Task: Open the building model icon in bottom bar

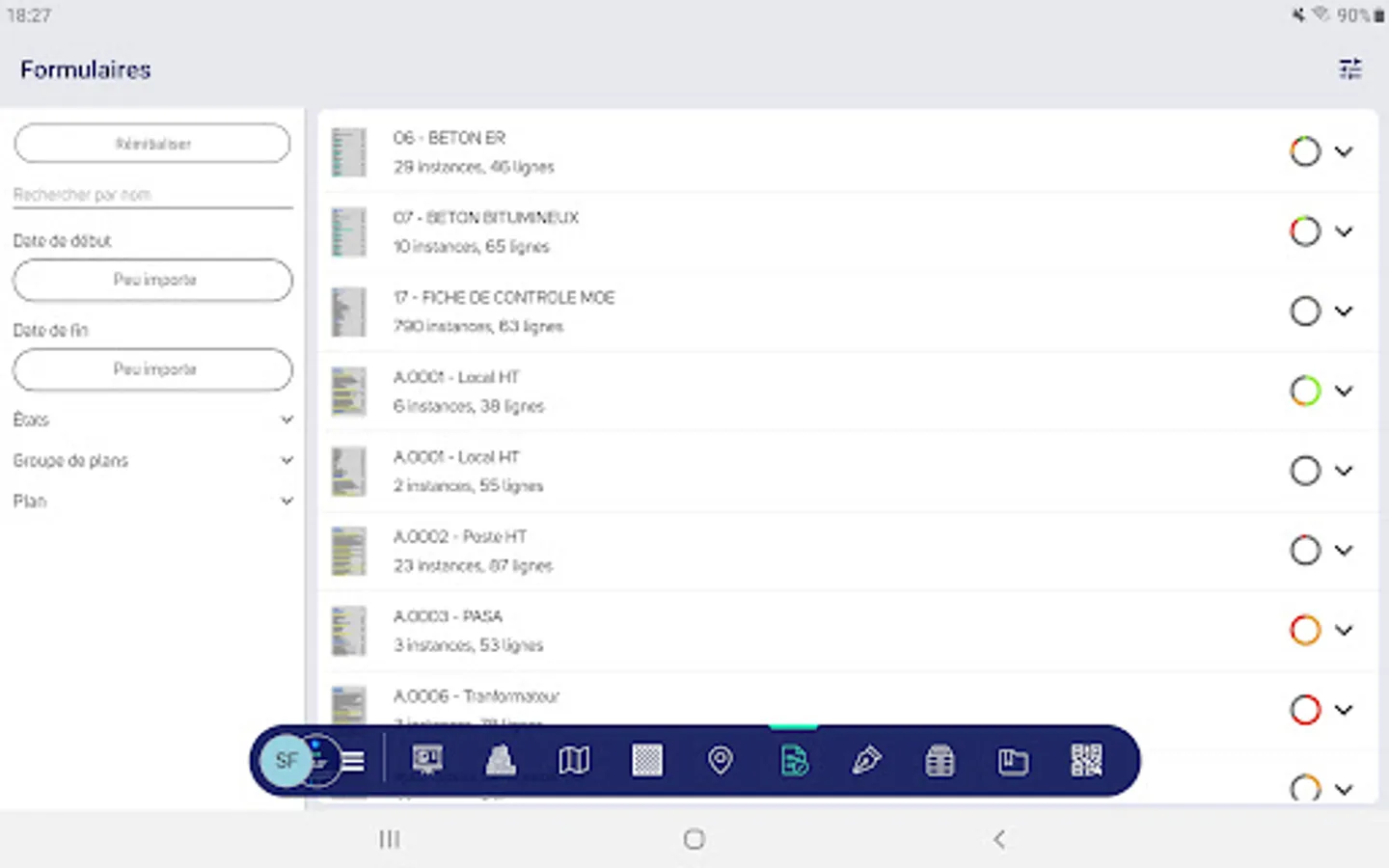Action: pyautogui.click(x=501, y=760)
